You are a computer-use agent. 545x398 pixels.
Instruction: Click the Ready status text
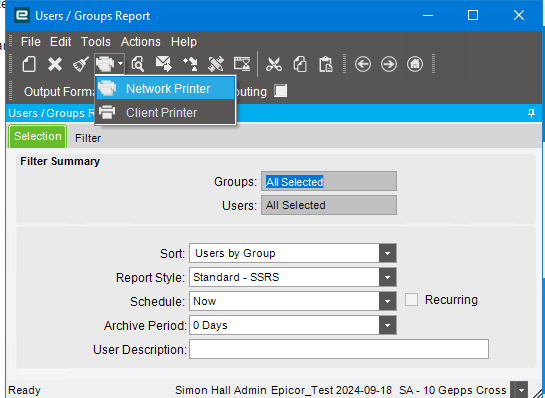pos(24,390)
